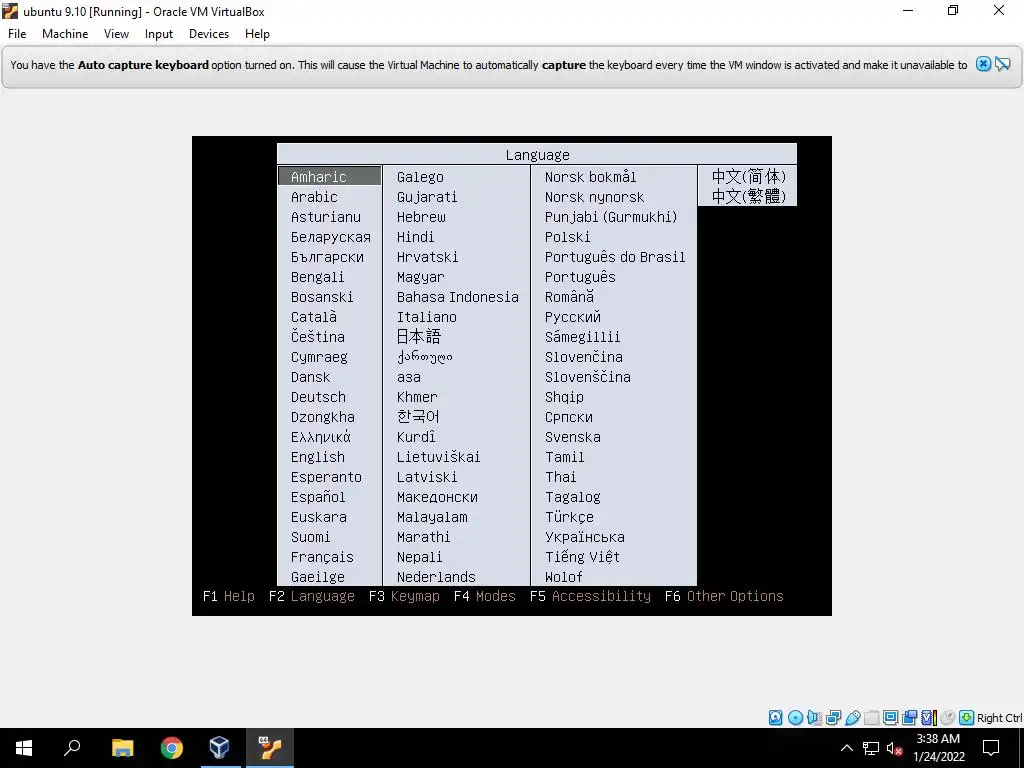This screenshot has height=768, width=1024.
Task: Open the File menu
Action: coord(17,34)
